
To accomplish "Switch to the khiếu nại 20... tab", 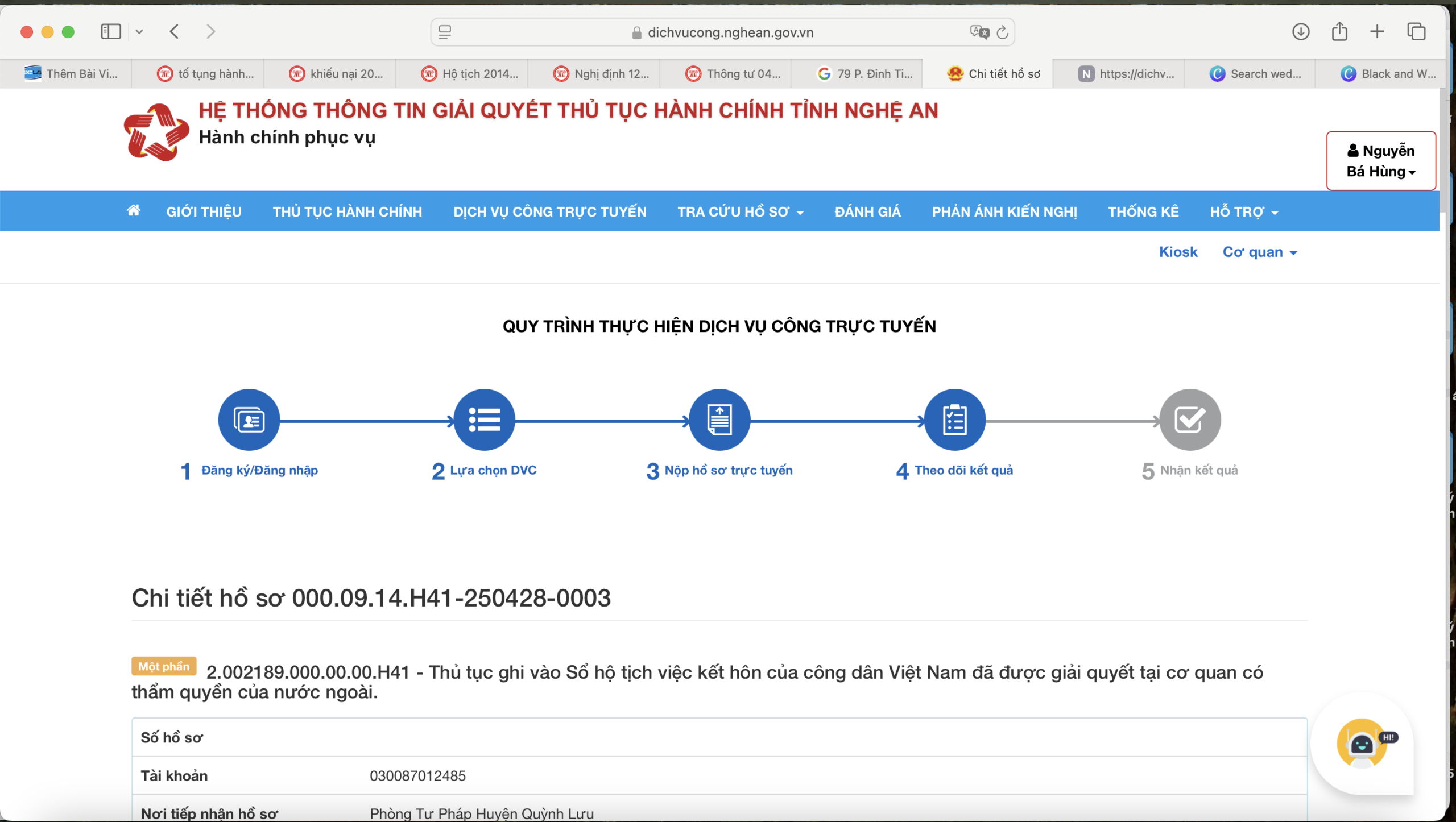I will (330, 73).
